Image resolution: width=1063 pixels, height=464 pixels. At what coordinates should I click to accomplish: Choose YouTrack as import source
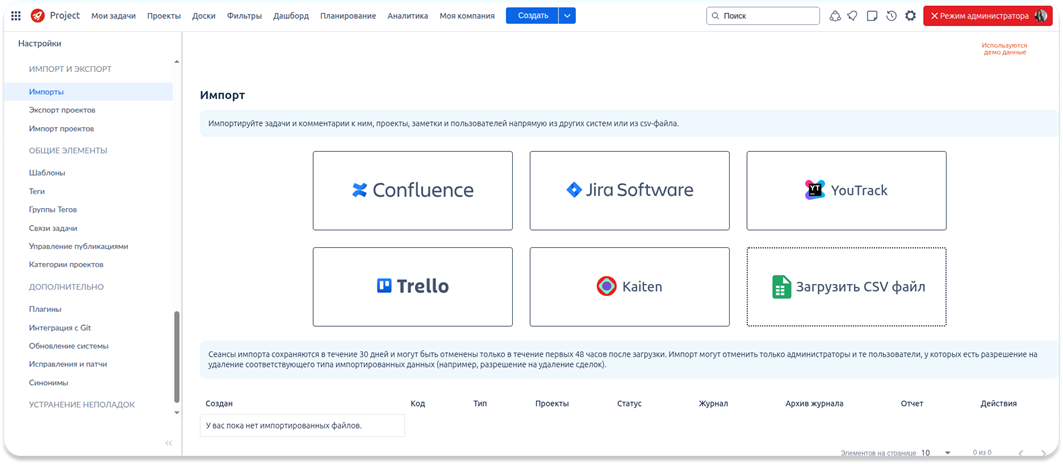pyautogui.click(x=846, y=191)
